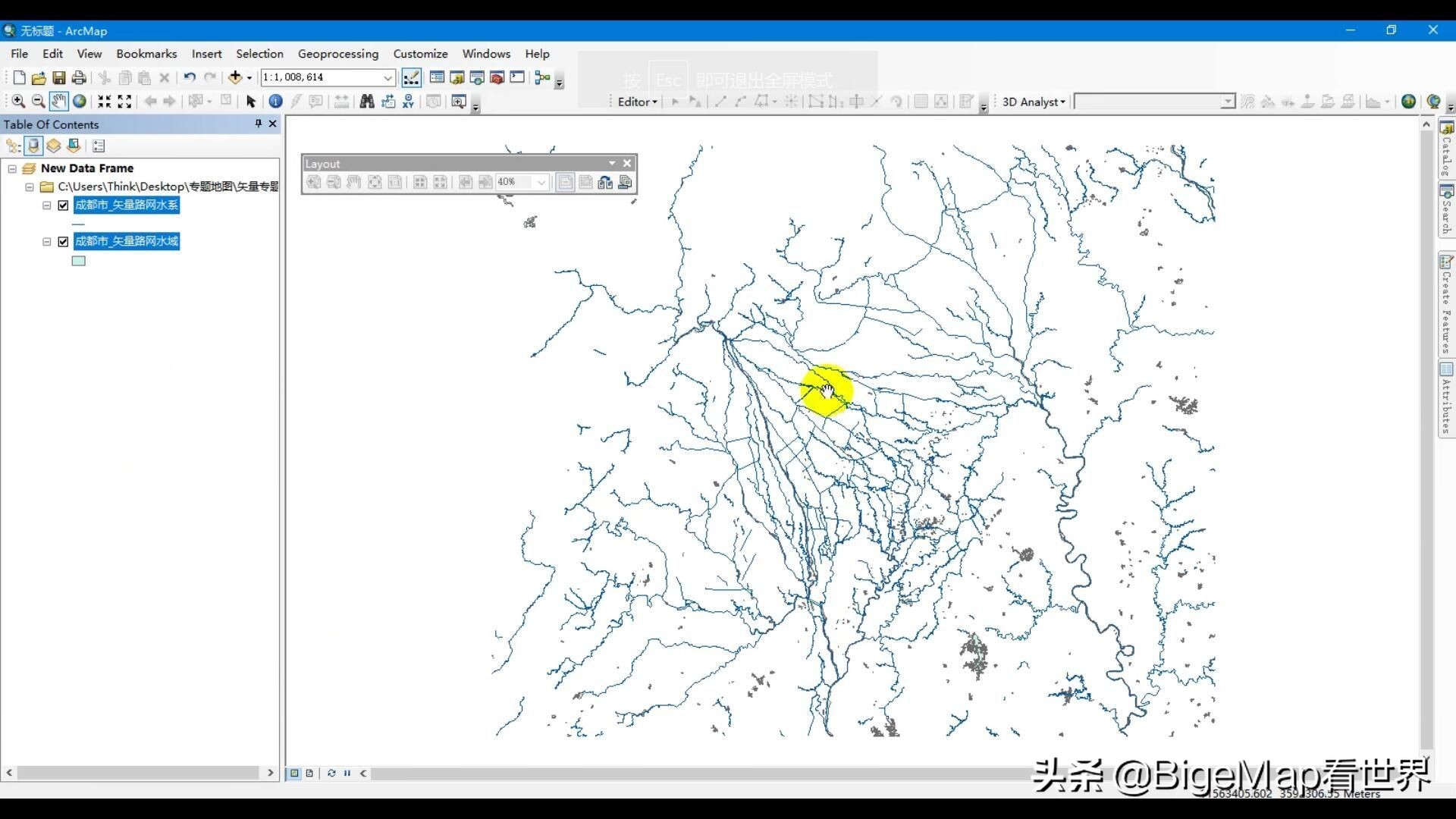Image resolution: width=1456 pixels, height=819 pixels.
Task: Close the Layout toolbar
Action: point(627,162)
